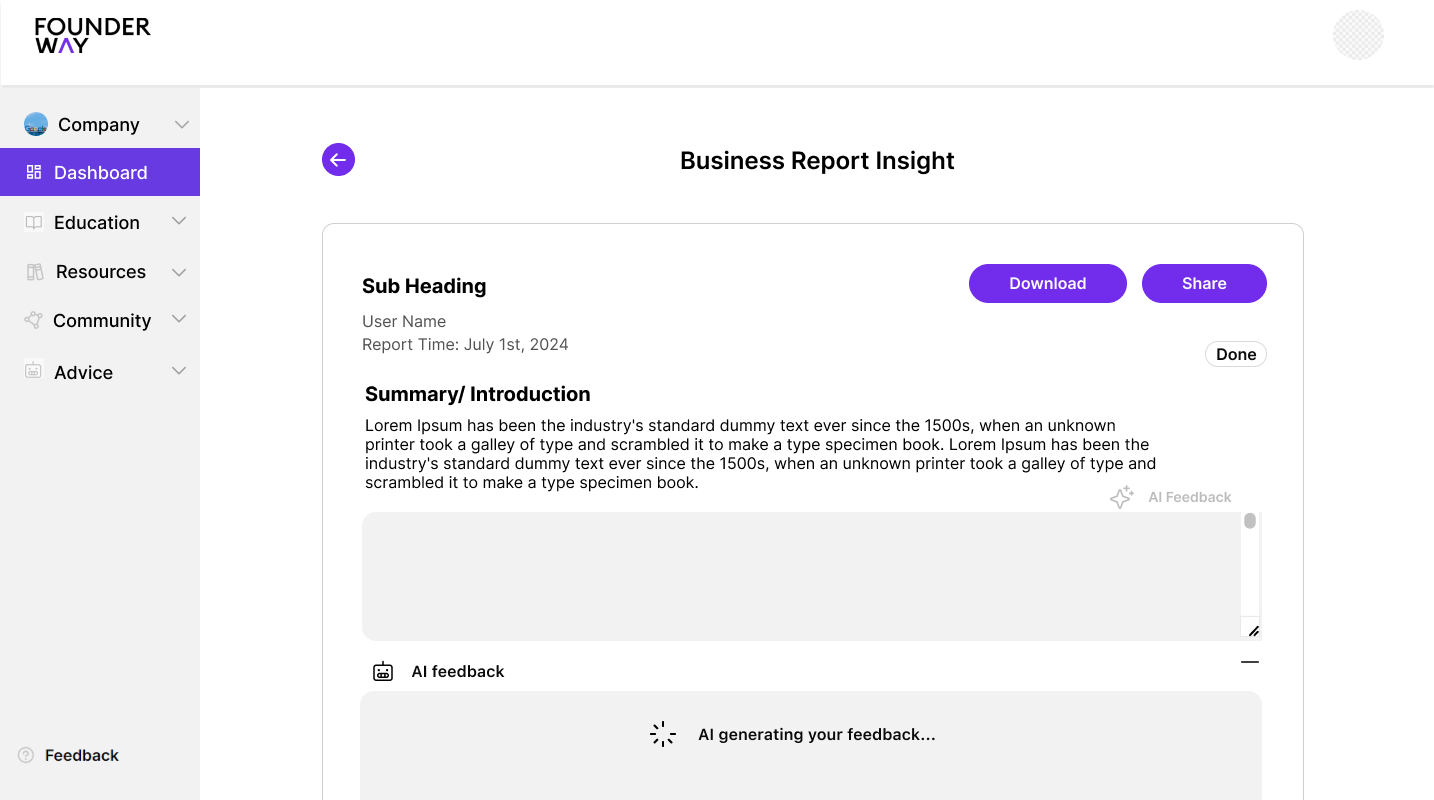This screenshot has height=800, width=1434.
Task: Expand the Education menu chevron
Action: coord(179,221)
